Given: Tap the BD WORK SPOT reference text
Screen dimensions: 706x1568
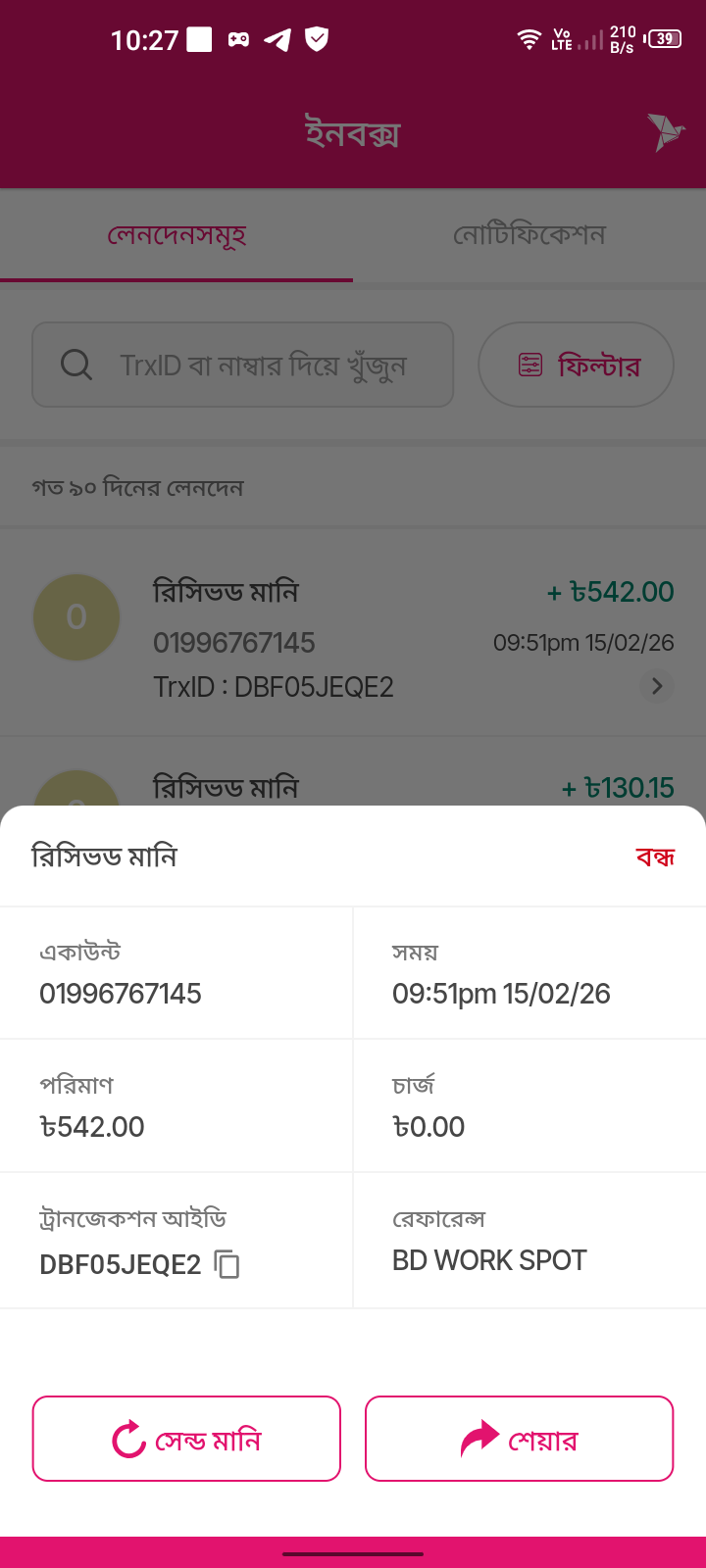Looking at the screenshot, I should (x=489, y=1260).
